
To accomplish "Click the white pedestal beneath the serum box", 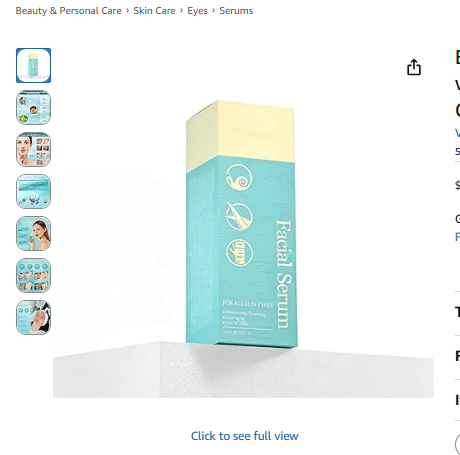I will click(243, 370).
